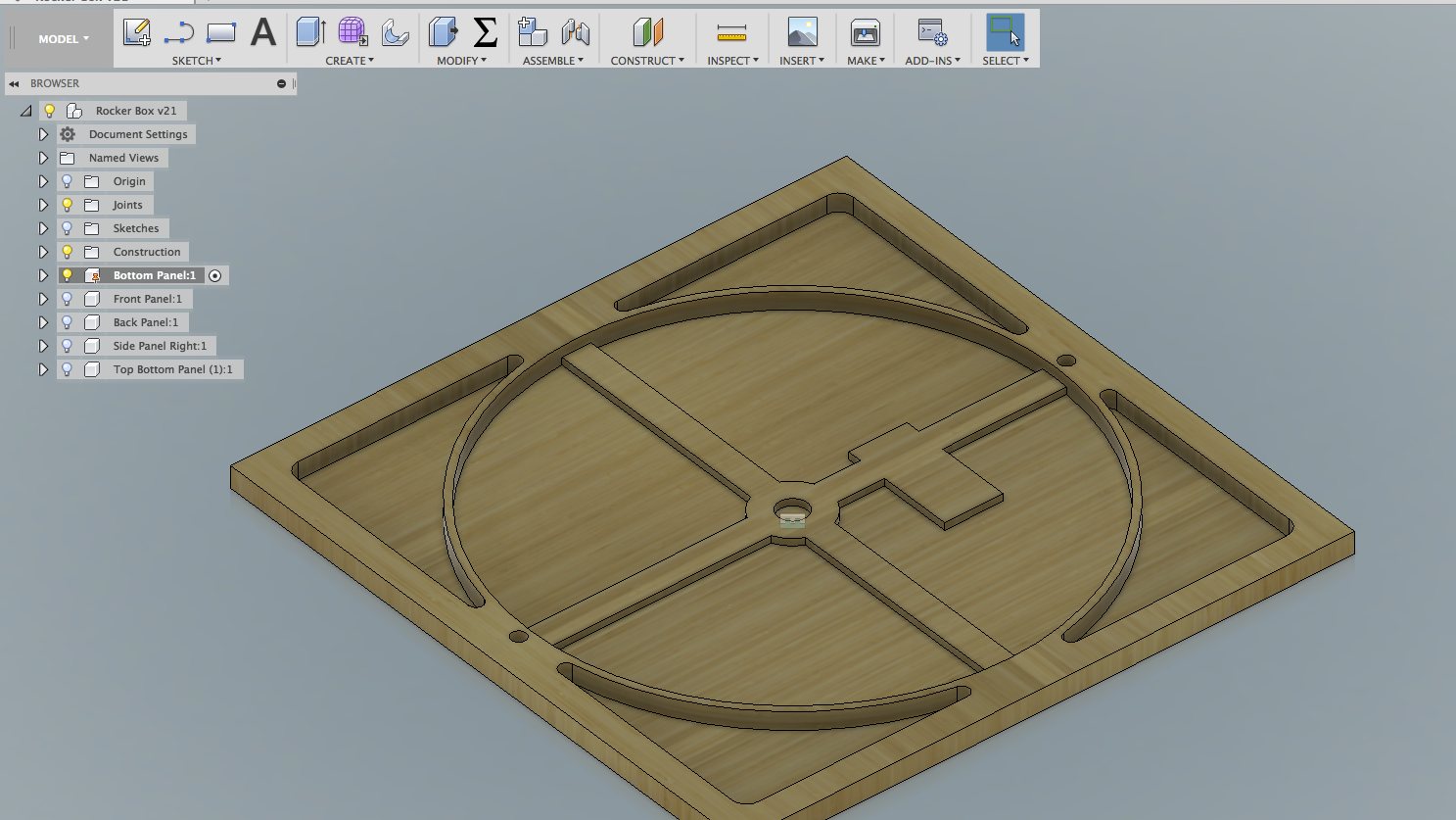The width and height of the screenshot is (1456, 820).
Task: Collapse browser using the double-arrow icon
Action: [14, 84]
